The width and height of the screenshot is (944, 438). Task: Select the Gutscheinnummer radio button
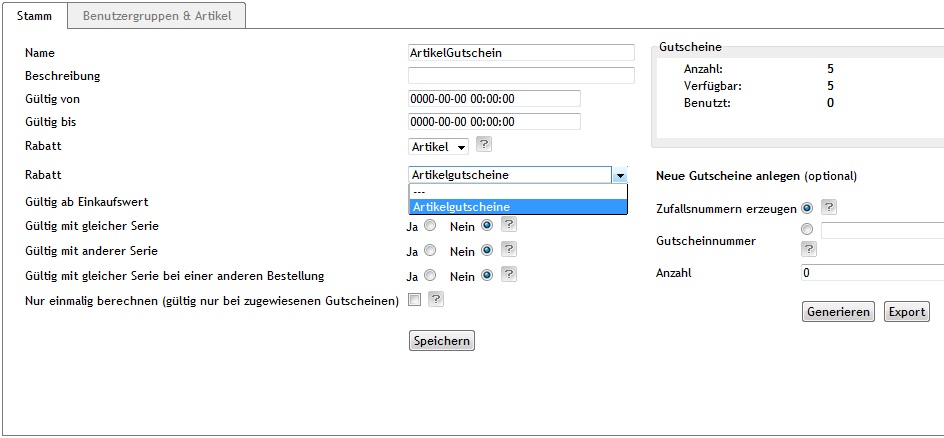tap(807, 230)
